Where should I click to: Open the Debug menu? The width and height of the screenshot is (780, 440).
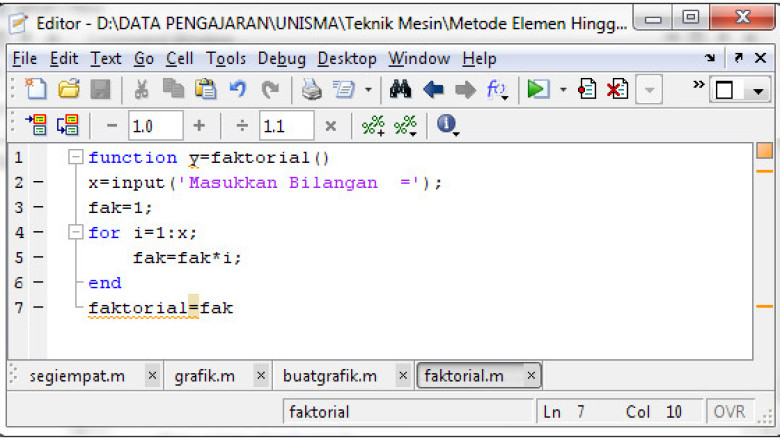[282, 59]
